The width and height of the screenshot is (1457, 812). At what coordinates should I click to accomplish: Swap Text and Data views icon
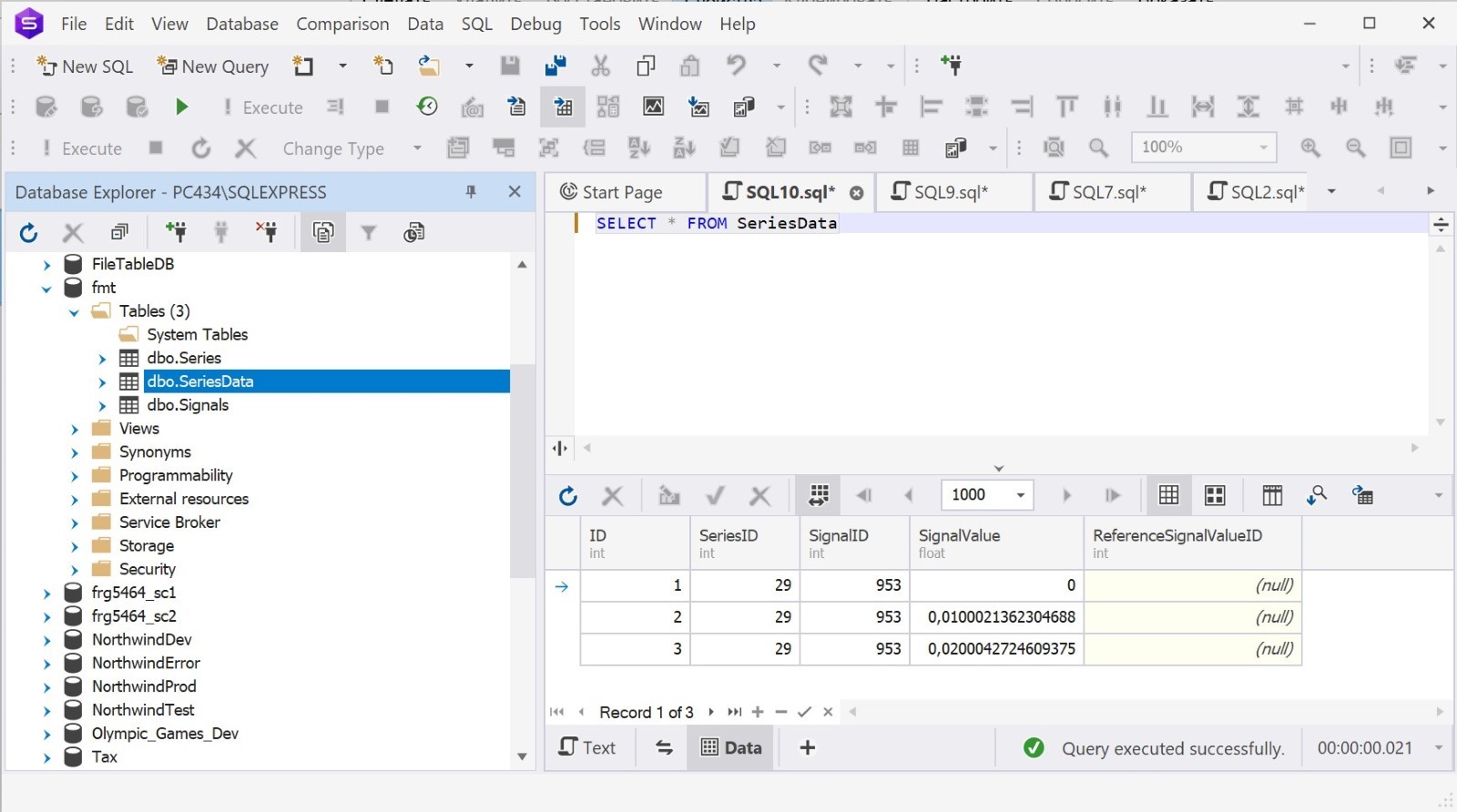coord(664,748)
